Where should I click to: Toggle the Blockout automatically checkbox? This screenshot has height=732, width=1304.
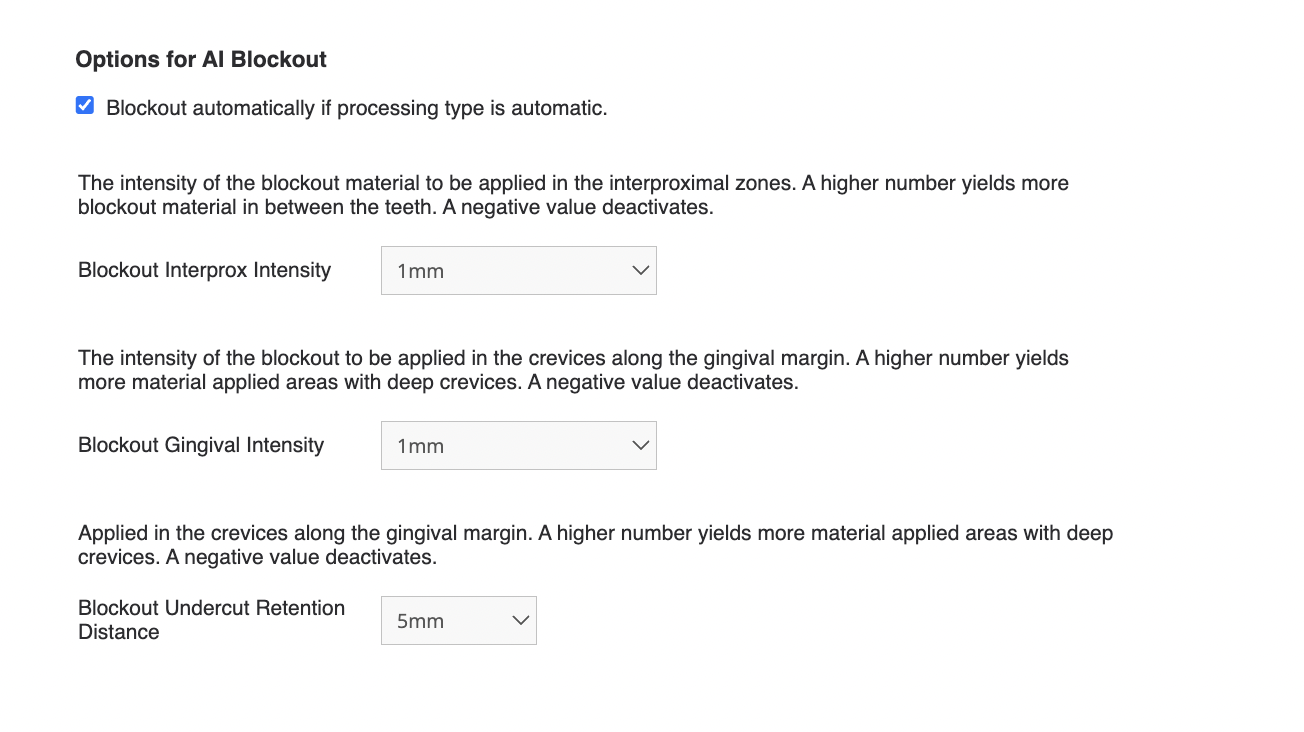[85, 105]
